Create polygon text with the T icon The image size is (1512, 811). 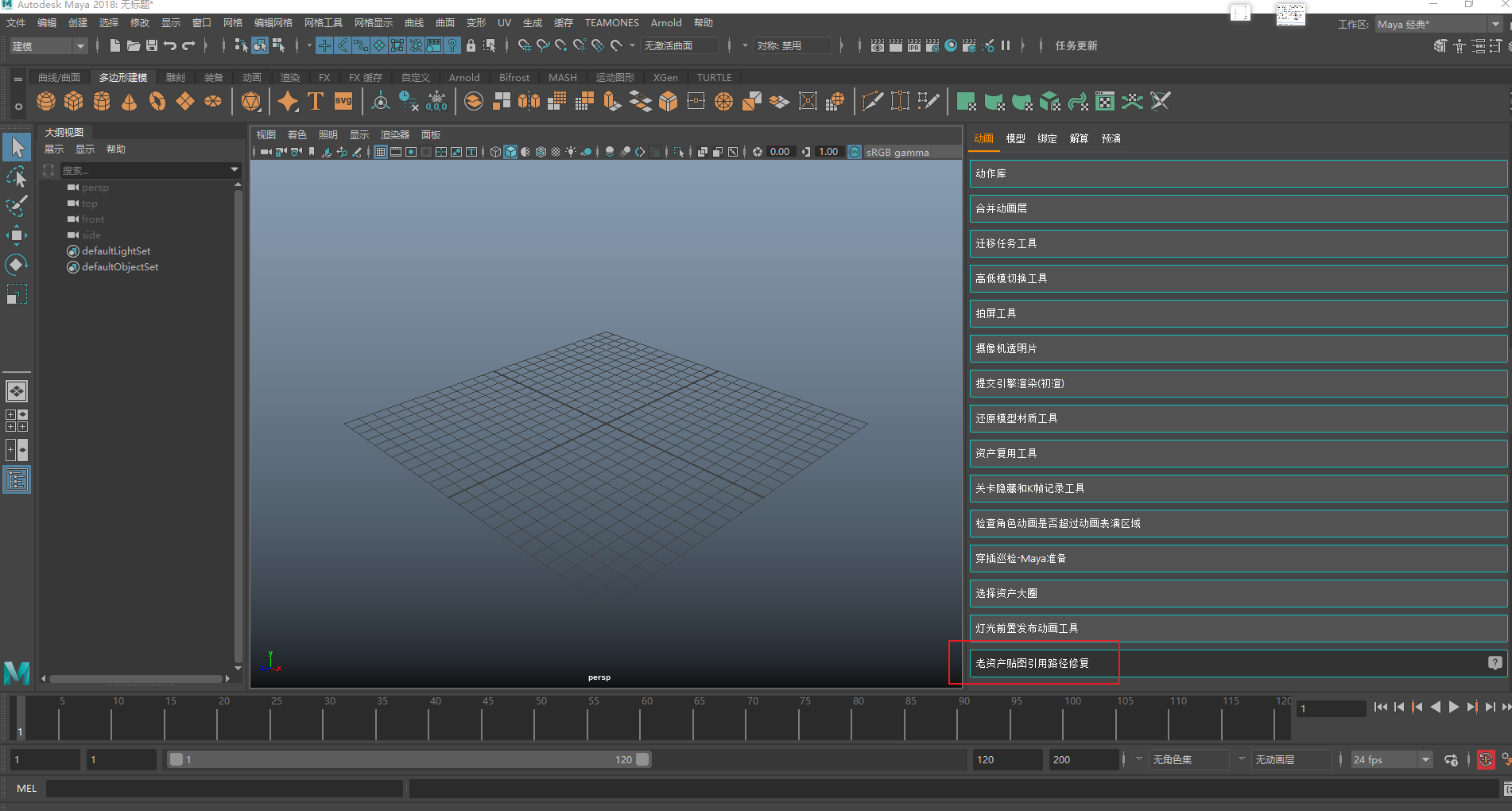[316, 102]
